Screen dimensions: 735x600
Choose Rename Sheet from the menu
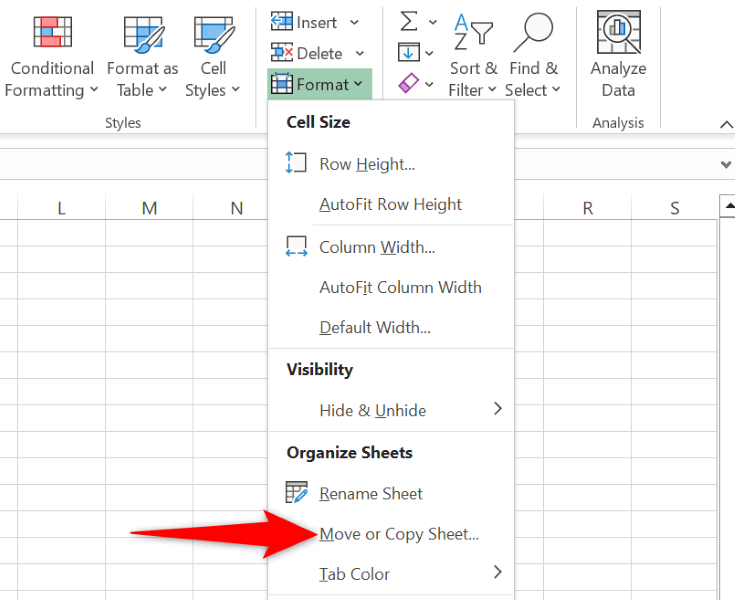(x=370, y=493)
